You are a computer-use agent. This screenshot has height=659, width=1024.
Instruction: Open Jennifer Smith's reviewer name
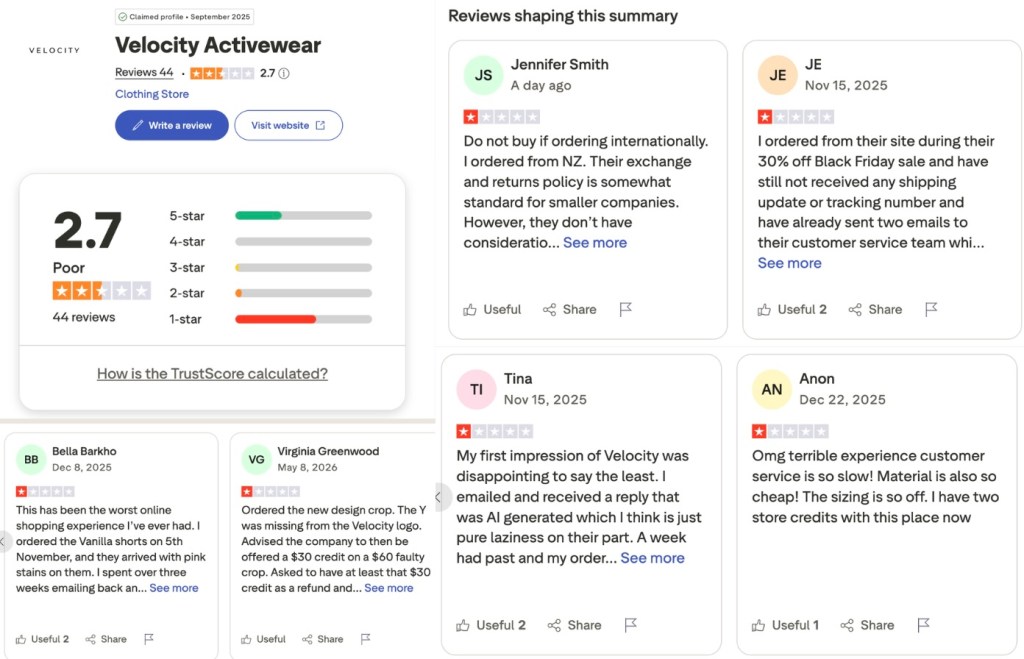point(560,65)
